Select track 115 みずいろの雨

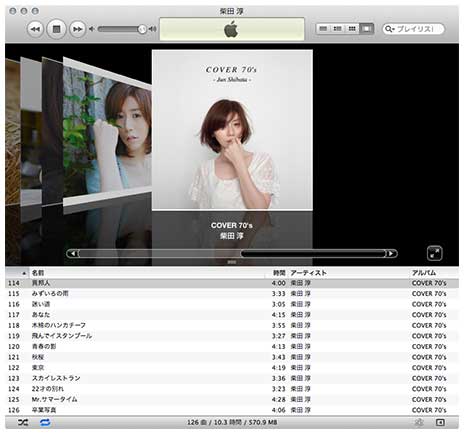(x=232, y=294)
